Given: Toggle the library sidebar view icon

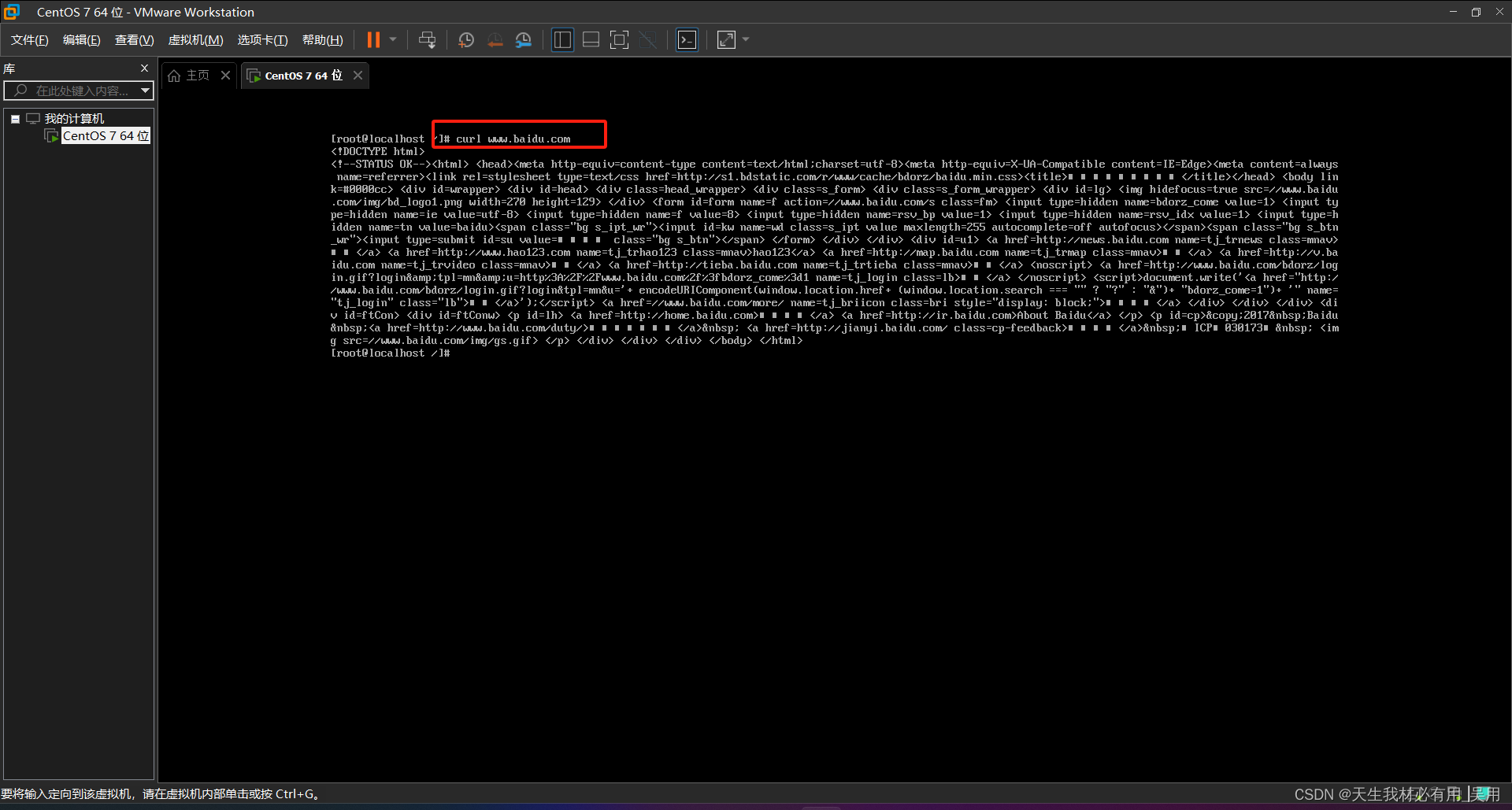Looking at the screenshot, I should tap(562, 40).
